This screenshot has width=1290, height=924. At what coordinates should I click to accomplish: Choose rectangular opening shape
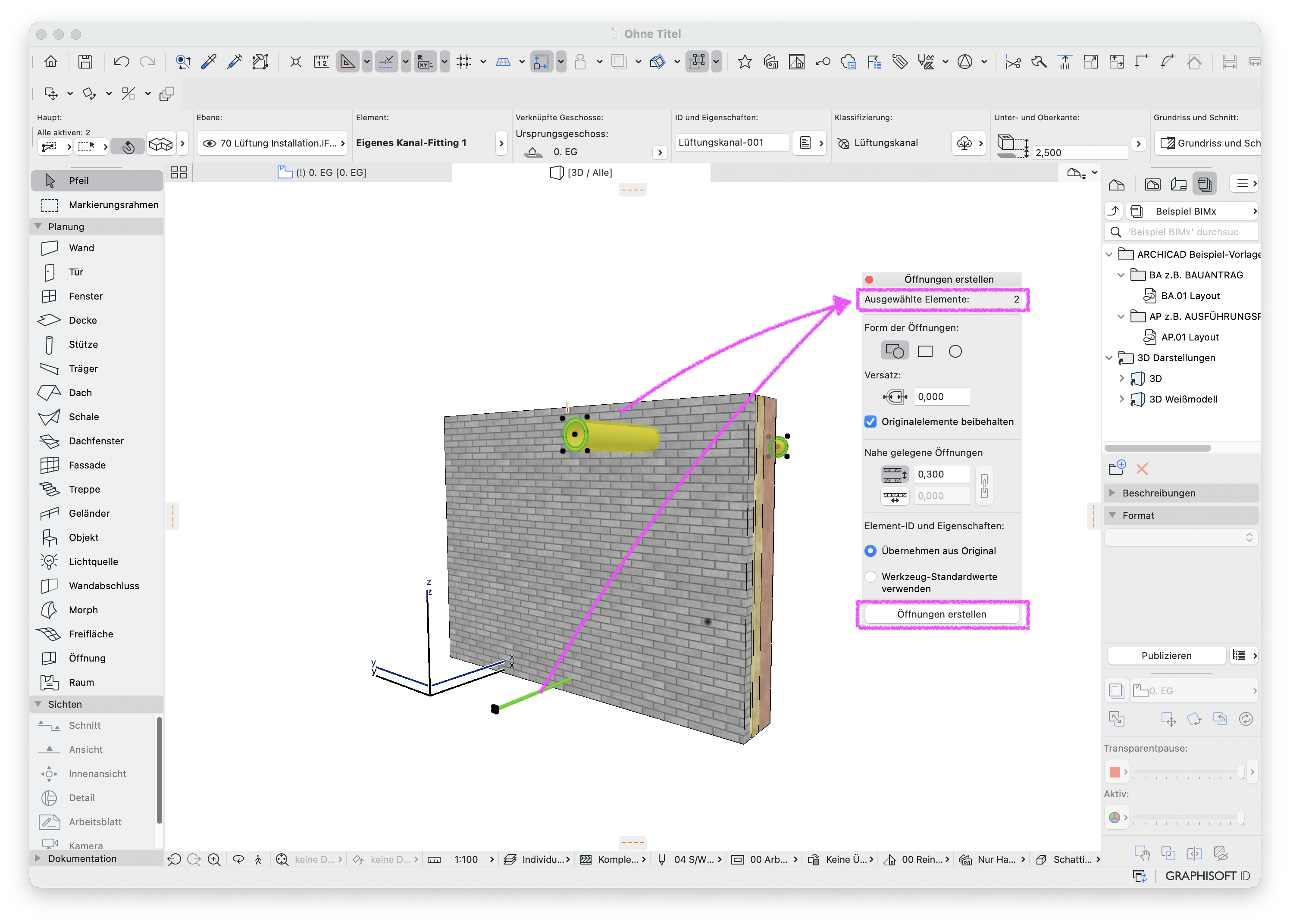tap(925, 351)
